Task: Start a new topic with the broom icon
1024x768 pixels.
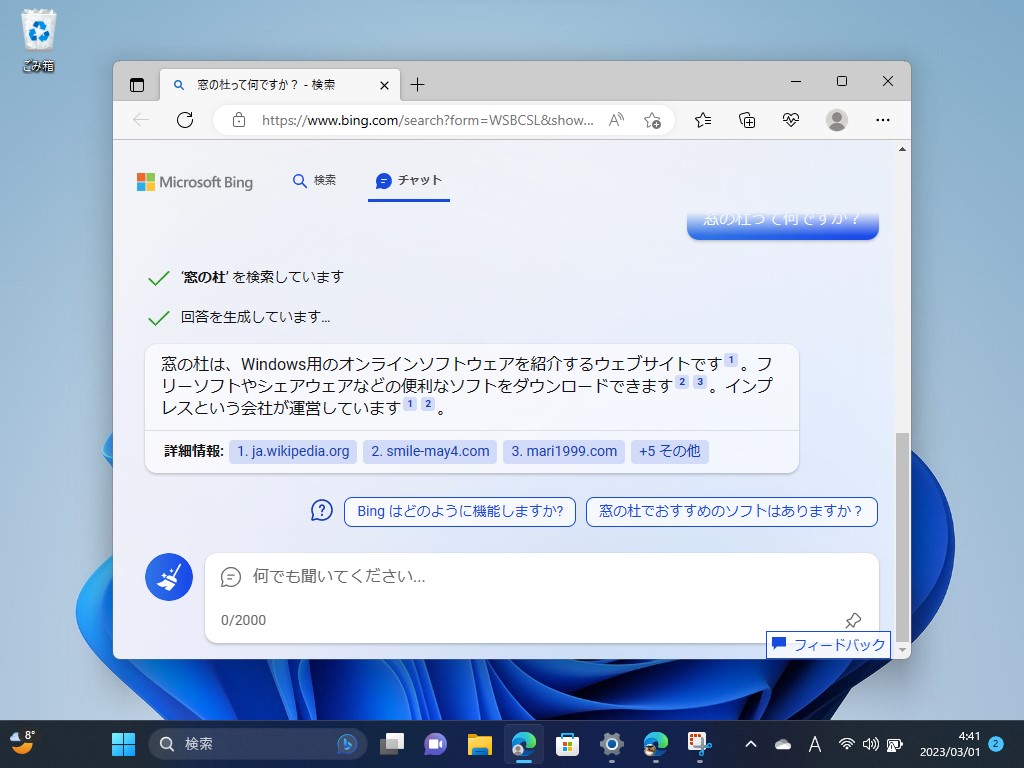Action: [168, 577]
